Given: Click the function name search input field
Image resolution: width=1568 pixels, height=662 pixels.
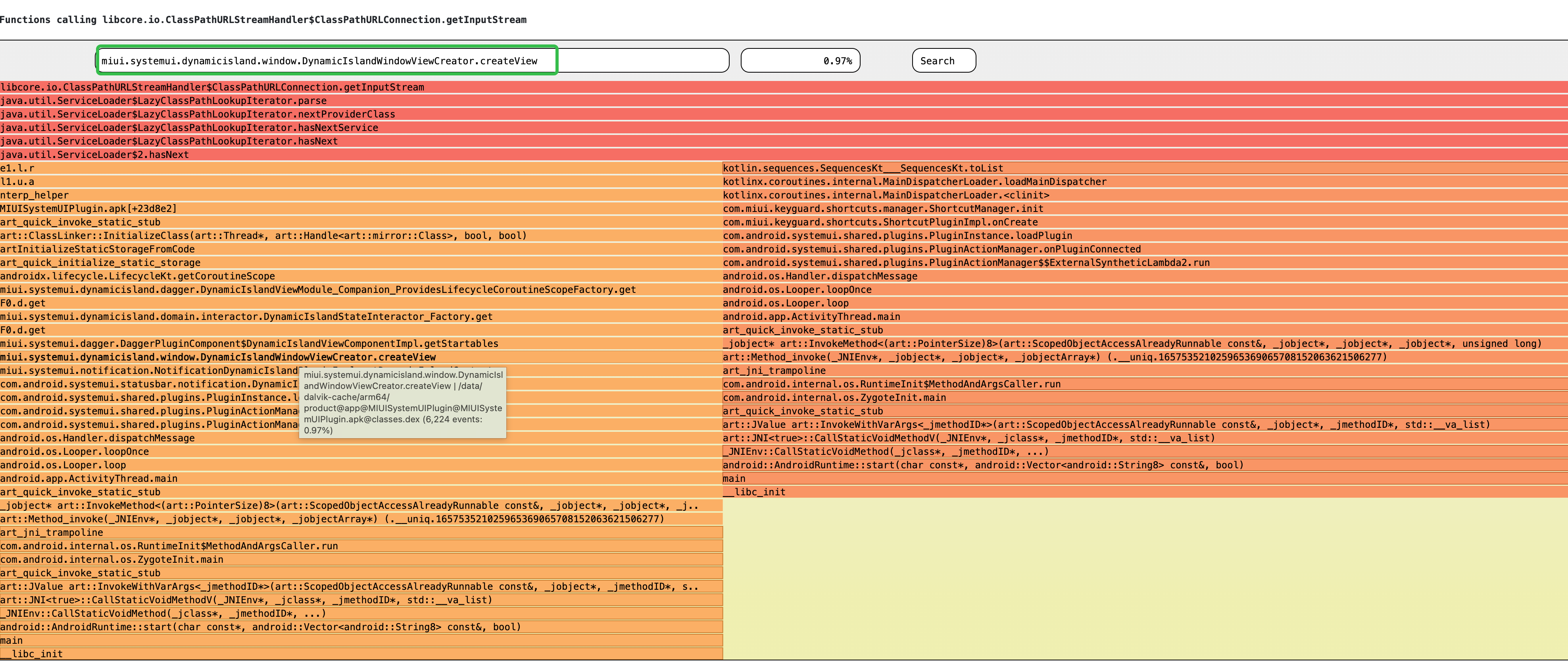Looking at the screenshot, I should [x=413, y=60].
